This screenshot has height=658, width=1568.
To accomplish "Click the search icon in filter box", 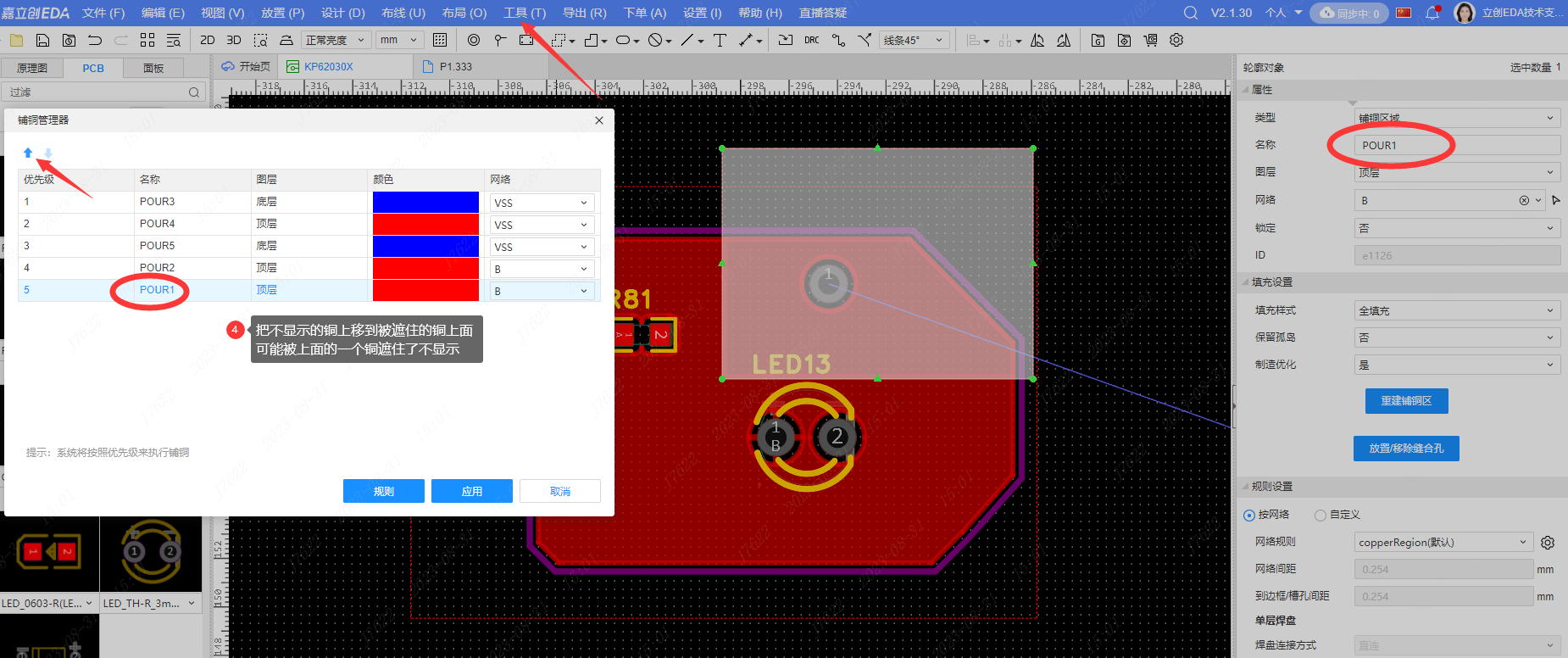I will coord(194,92).
